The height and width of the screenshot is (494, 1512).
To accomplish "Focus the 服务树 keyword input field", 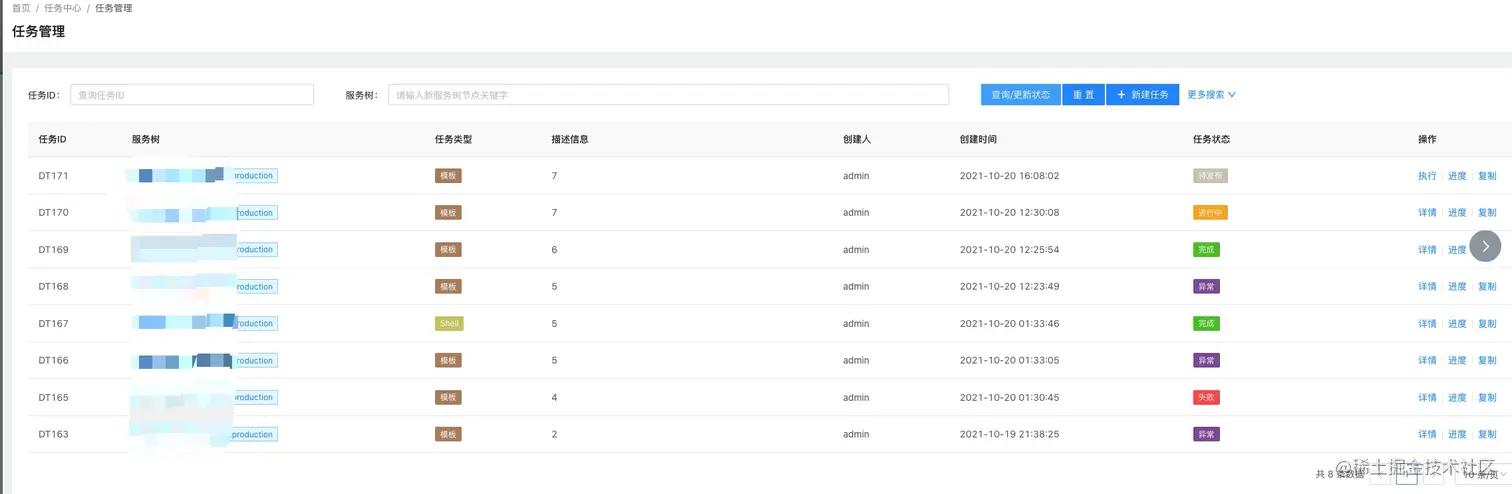I will tap(668, 95).
